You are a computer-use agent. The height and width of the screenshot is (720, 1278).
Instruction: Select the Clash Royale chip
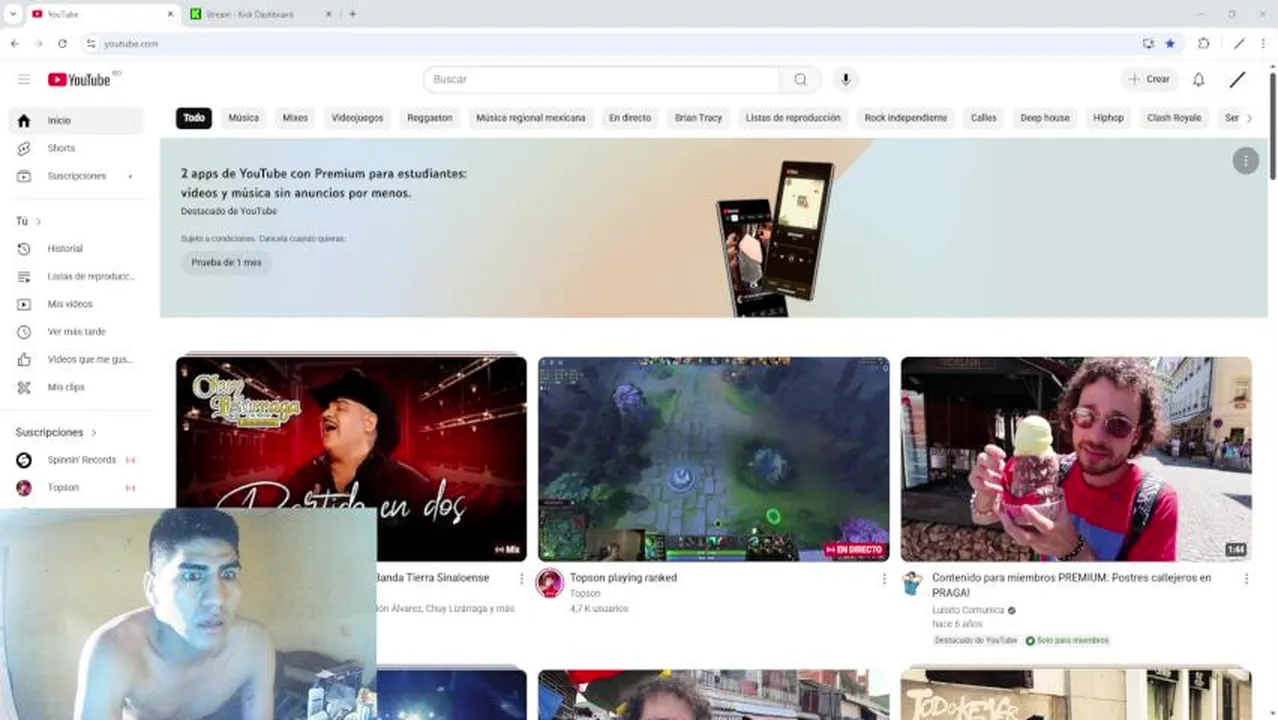[1174, 118]
